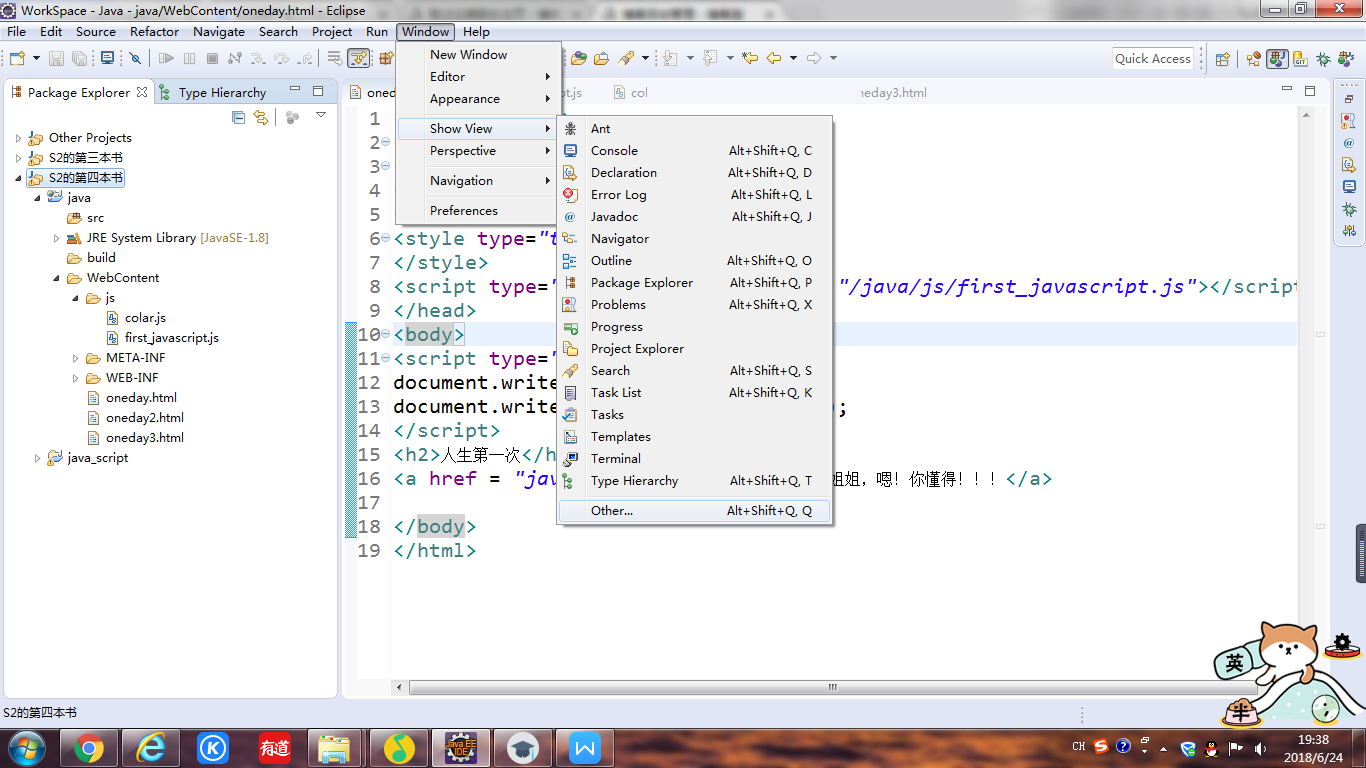Viewport: 1366px width, 768px height.
Task: Open the Refactor menu
Action: (x=154, y=31)
